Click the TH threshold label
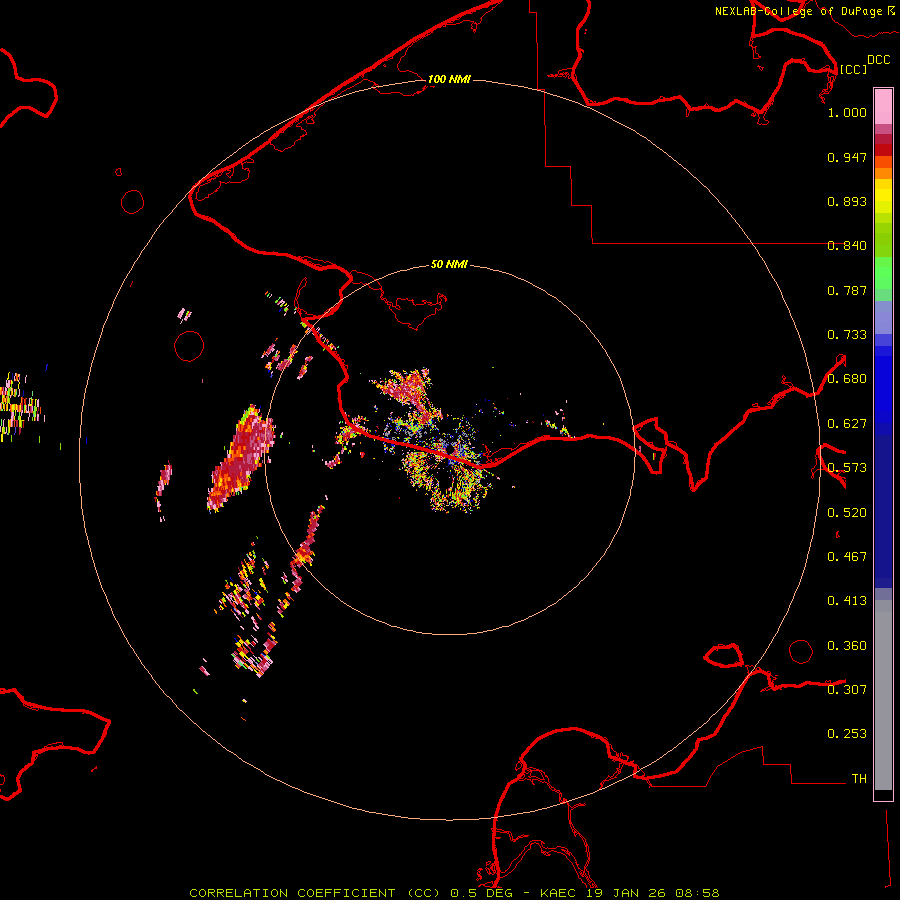This screenshot has width=900, height=900. click(858, 778)
